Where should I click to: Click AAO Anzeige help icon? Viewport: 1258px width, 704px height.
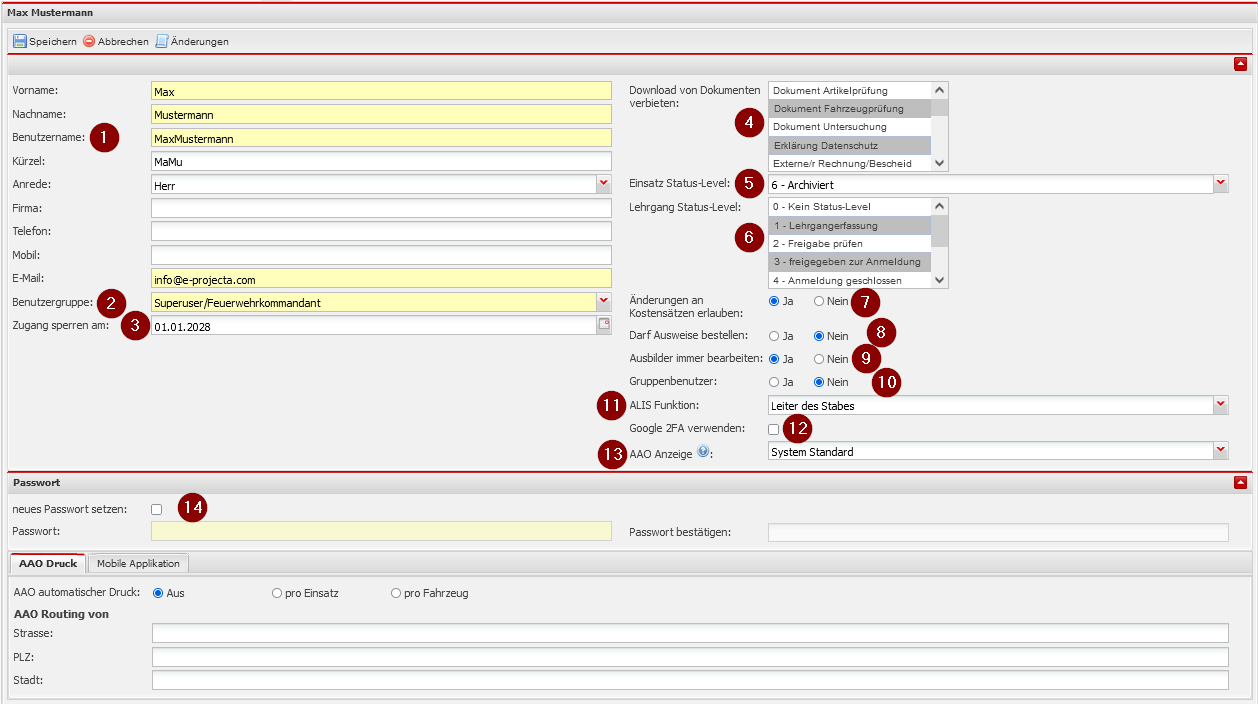(703, 452)
